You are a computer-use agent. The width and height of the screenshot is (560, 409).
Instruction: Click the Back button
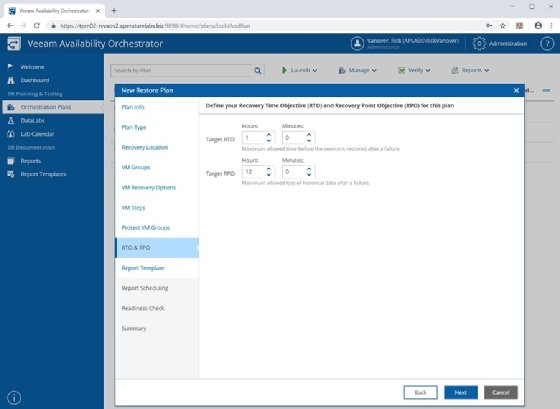coord(420,393)
